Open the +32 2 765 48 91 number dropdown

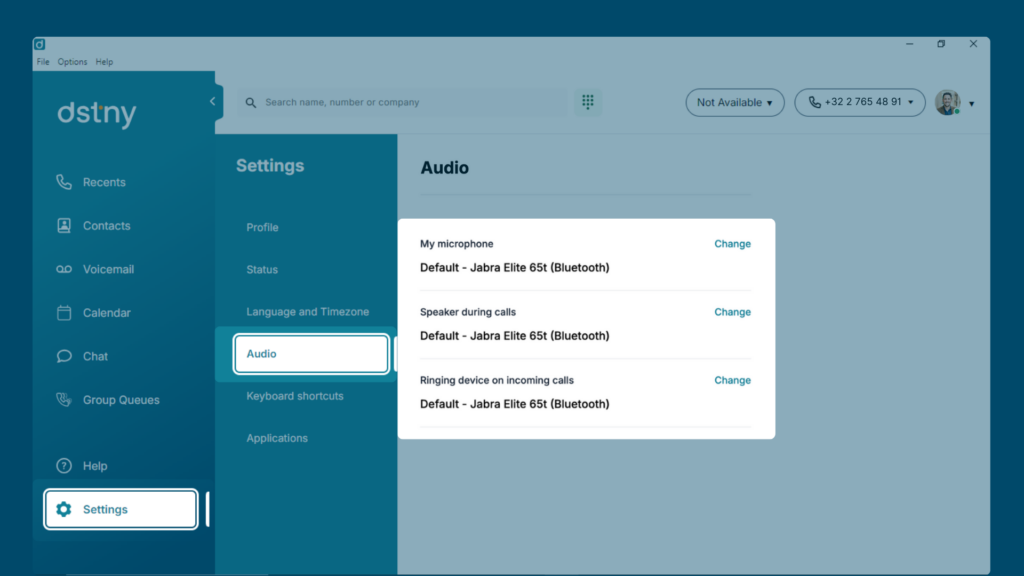click(860, 103)
